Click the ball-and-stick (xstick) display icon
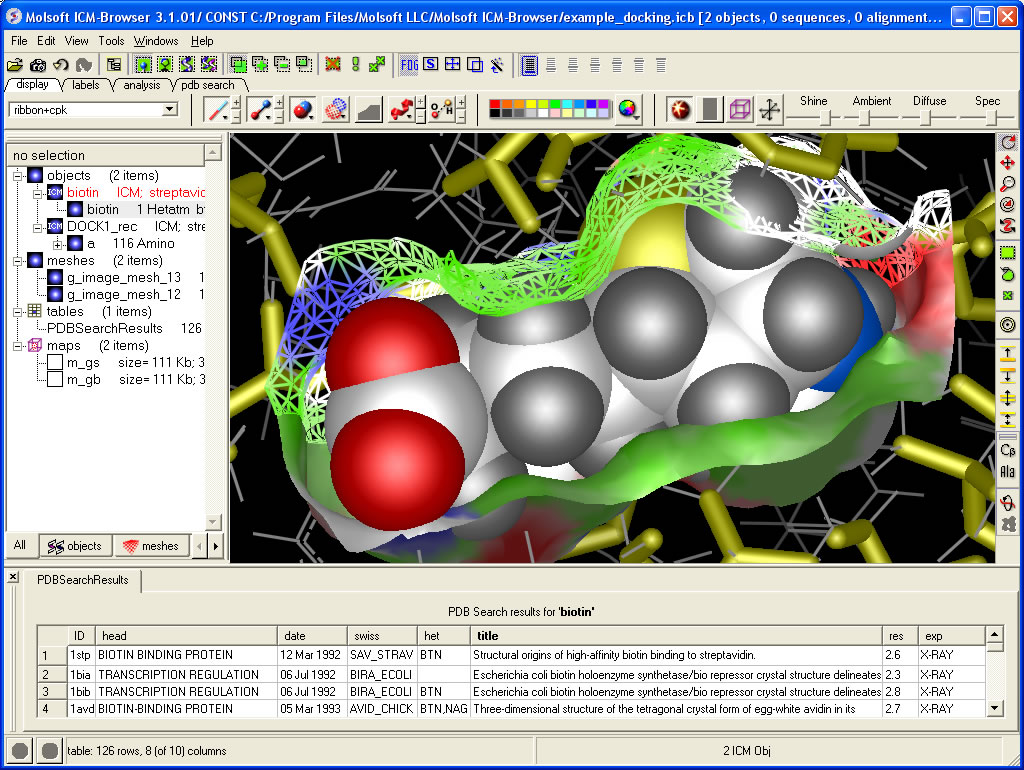1024x770 pixels. click(x=262, y=109)
